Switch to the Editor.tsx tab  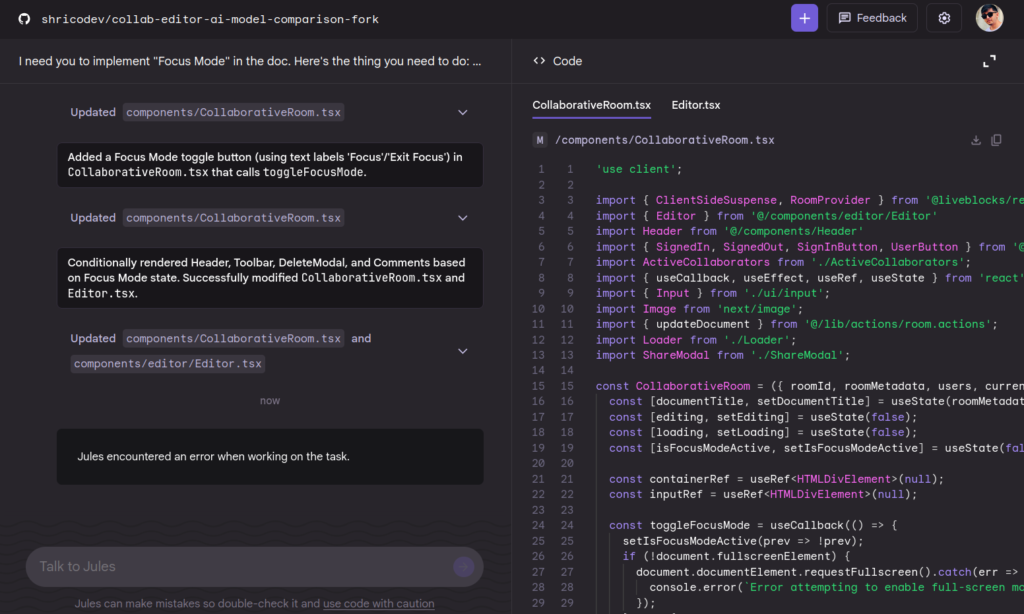click(x=696, y=105)
